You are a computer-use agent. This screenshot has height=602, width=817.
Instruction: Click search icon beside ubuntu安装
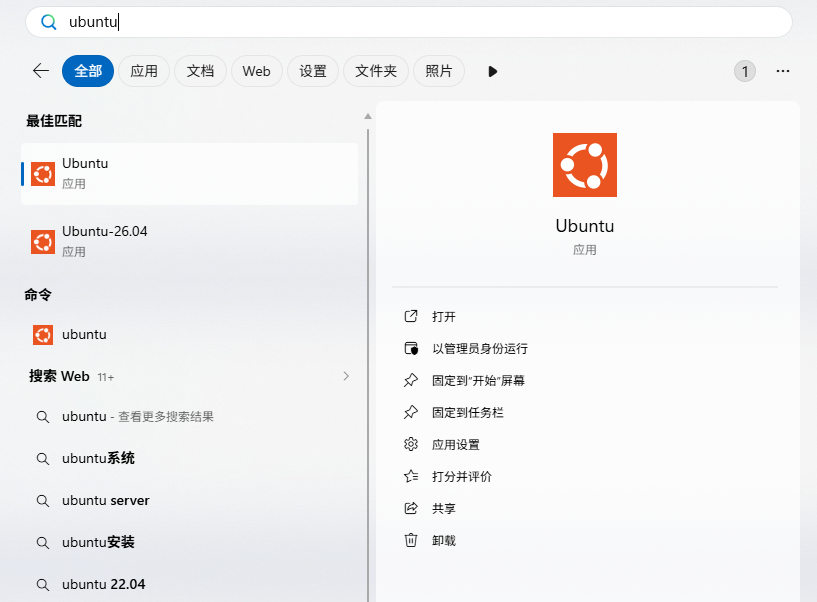point(43,543)
